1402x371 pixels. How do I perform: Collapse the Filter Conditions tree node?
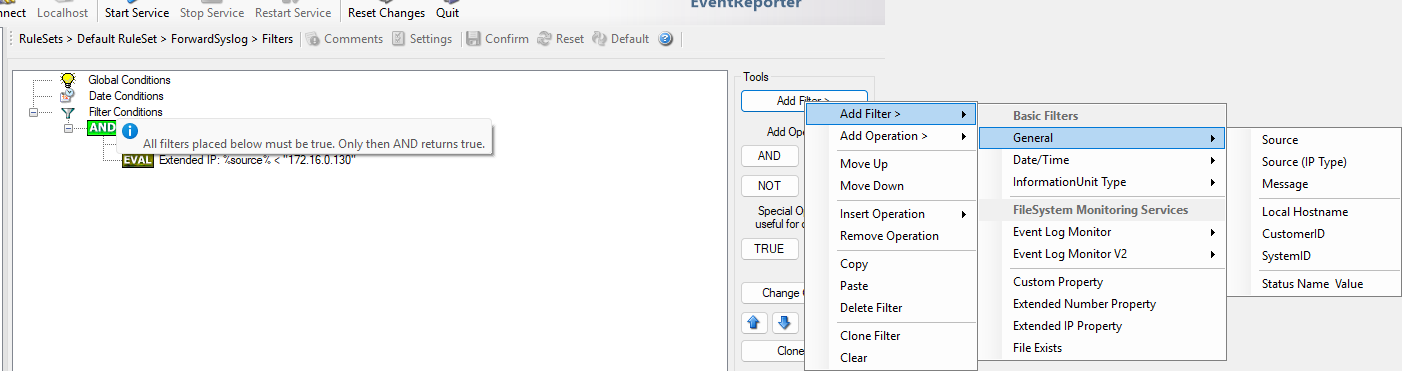click(33, 113)
